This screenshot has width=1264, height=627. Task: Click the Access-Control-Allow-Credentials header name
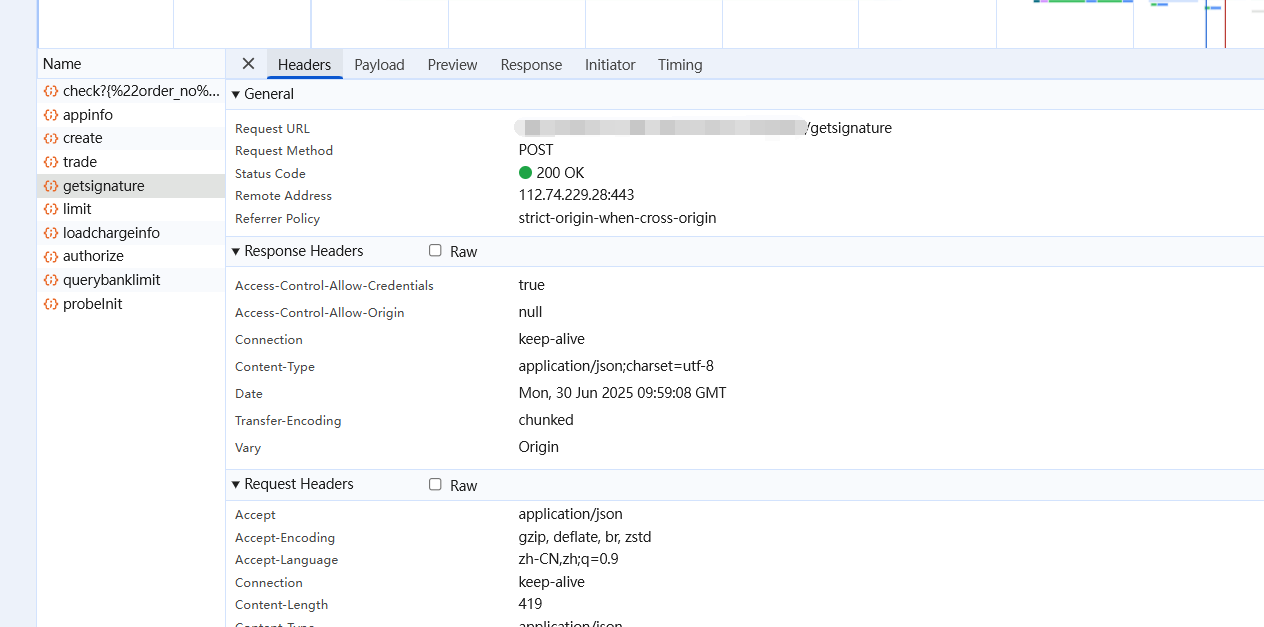pos(334,286)
